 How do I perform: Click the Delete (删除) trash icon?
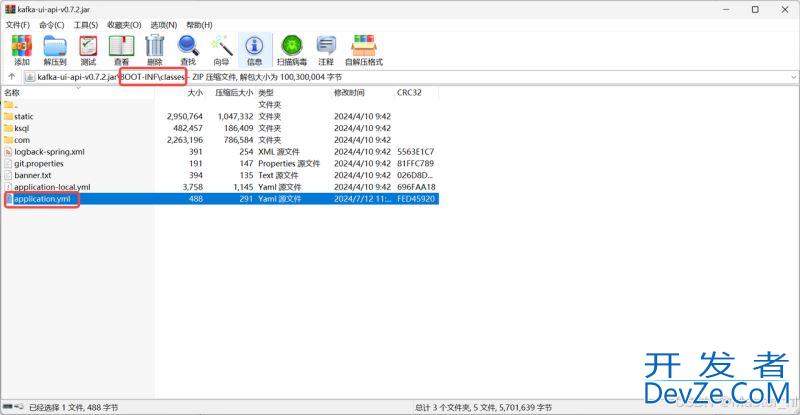point(155,51)
